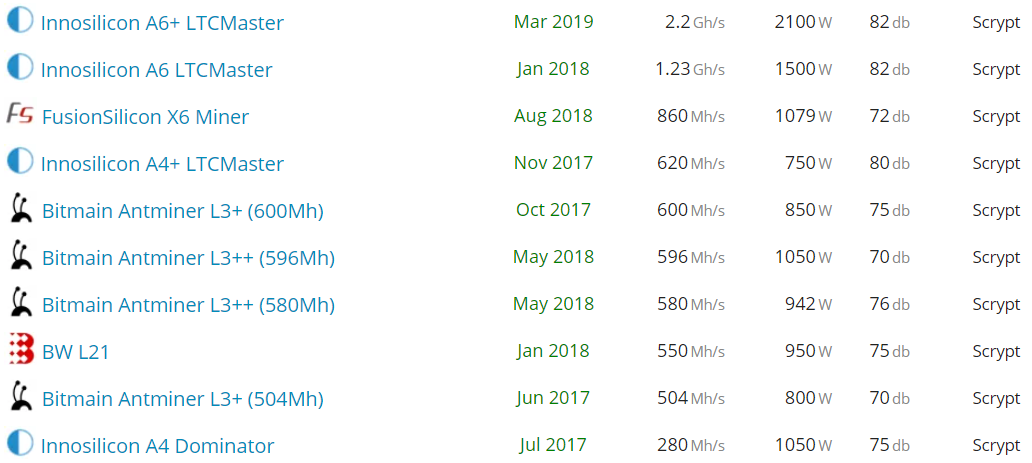Click the Innosilicon logo beside A6+ LTCMaster
1032x463 pixels.
[x=20, y=20]
